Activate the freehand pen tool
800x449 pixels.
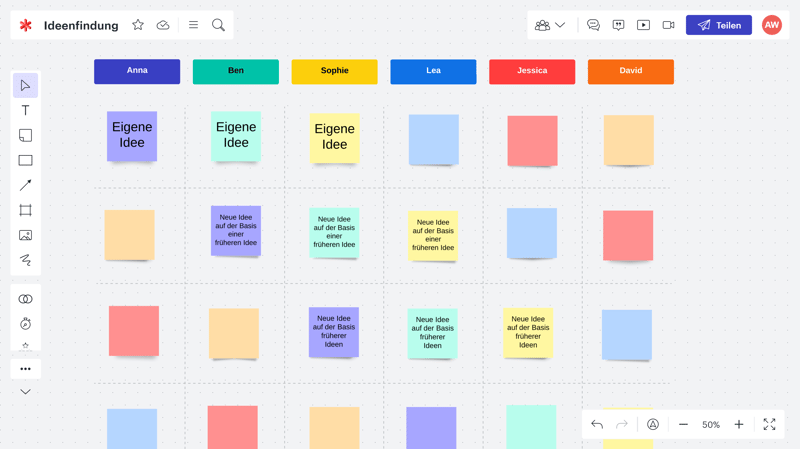(x=25, y=260)
